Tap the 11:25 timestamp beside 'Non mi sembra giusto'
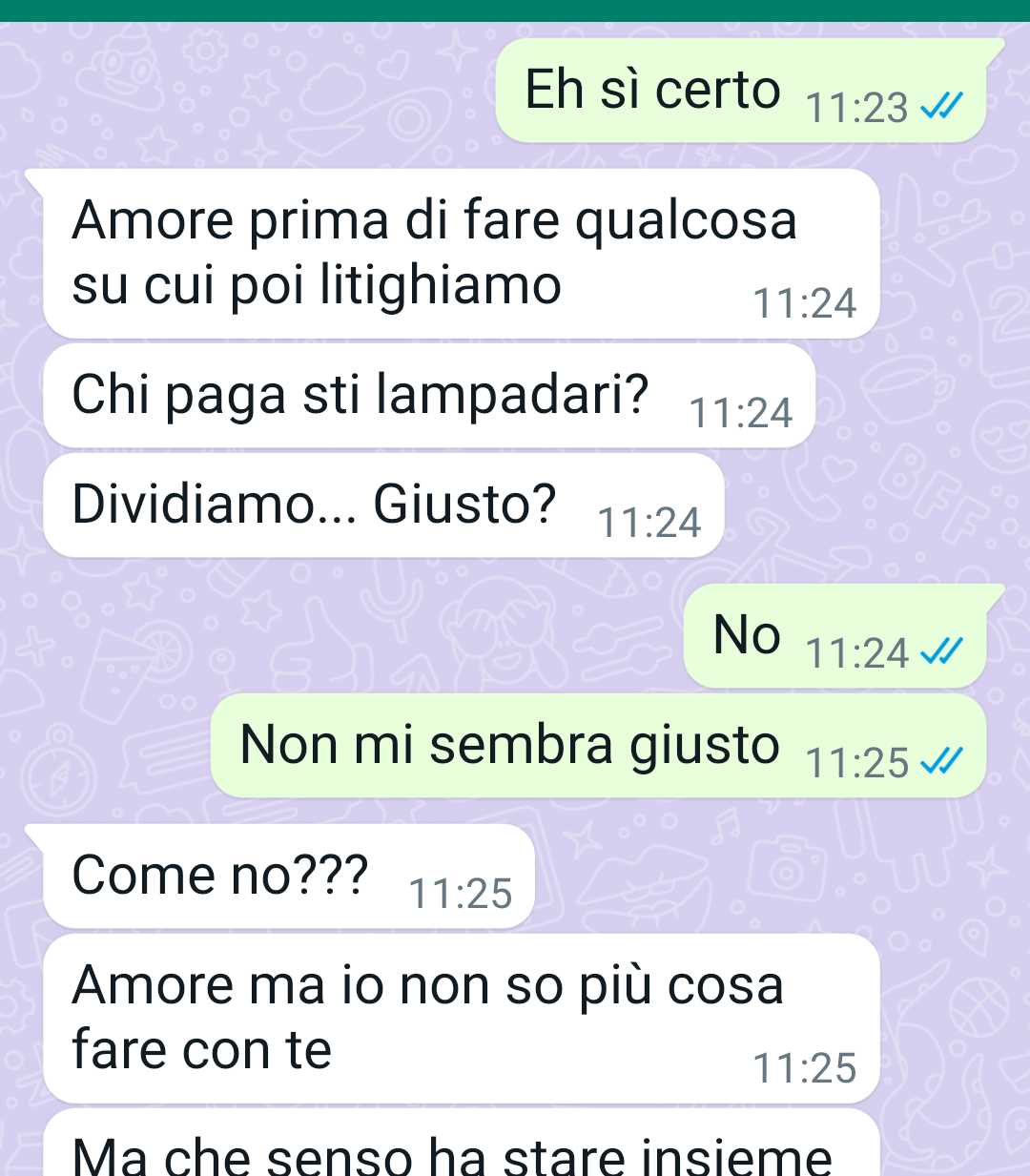 tap(856, 763)
